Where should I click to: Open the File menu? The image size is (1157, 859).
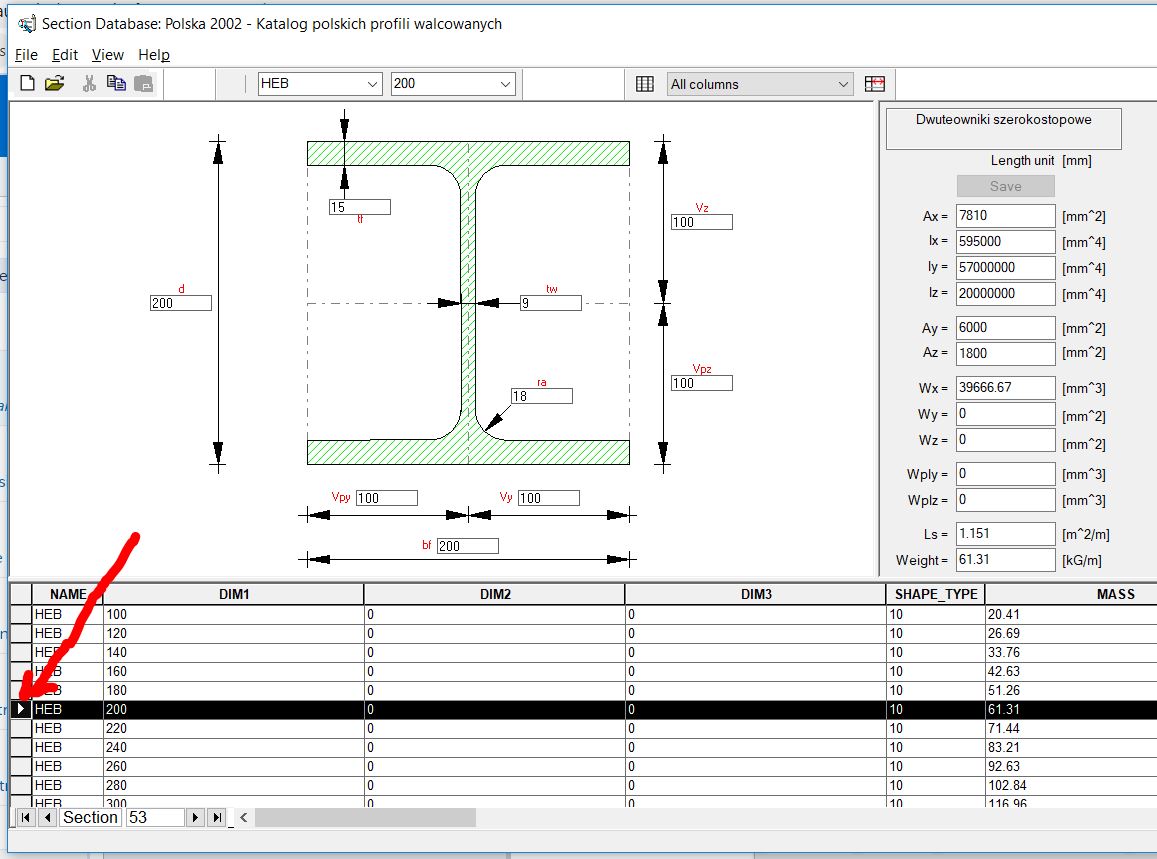coord(26,55)
